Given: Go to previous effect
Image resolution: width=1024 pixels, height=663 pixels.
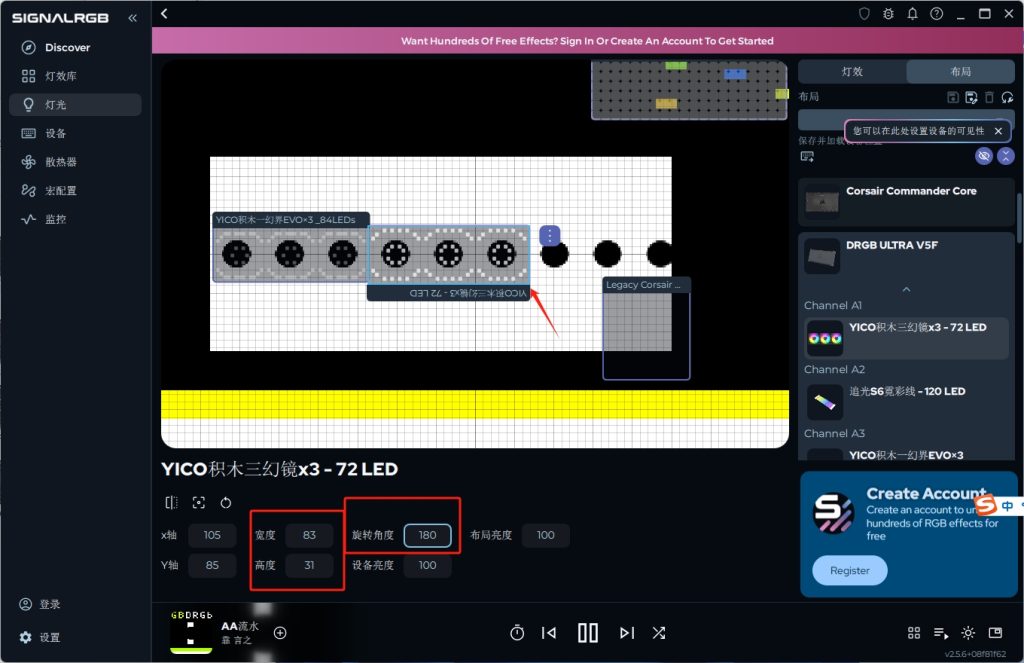Looking at the screenshot, I should [549, 633].
